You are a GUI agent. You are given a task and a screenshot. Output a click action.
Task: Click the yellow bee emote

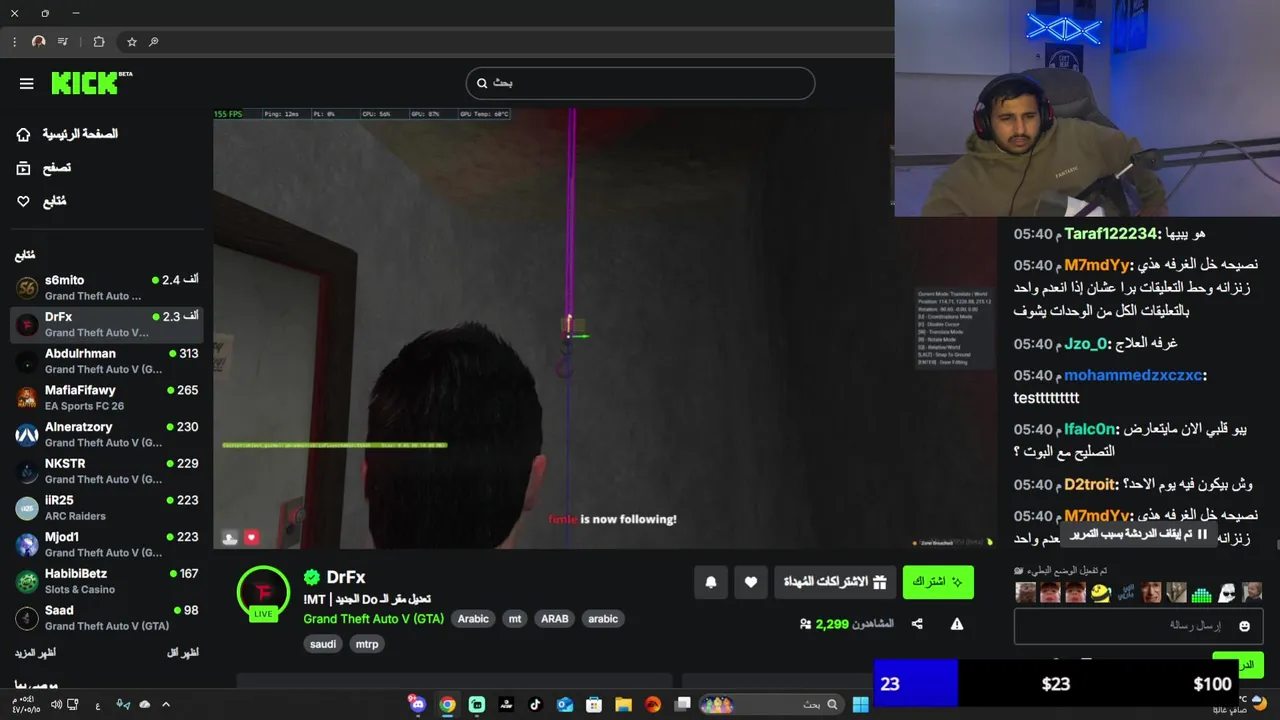[1100, 593]
